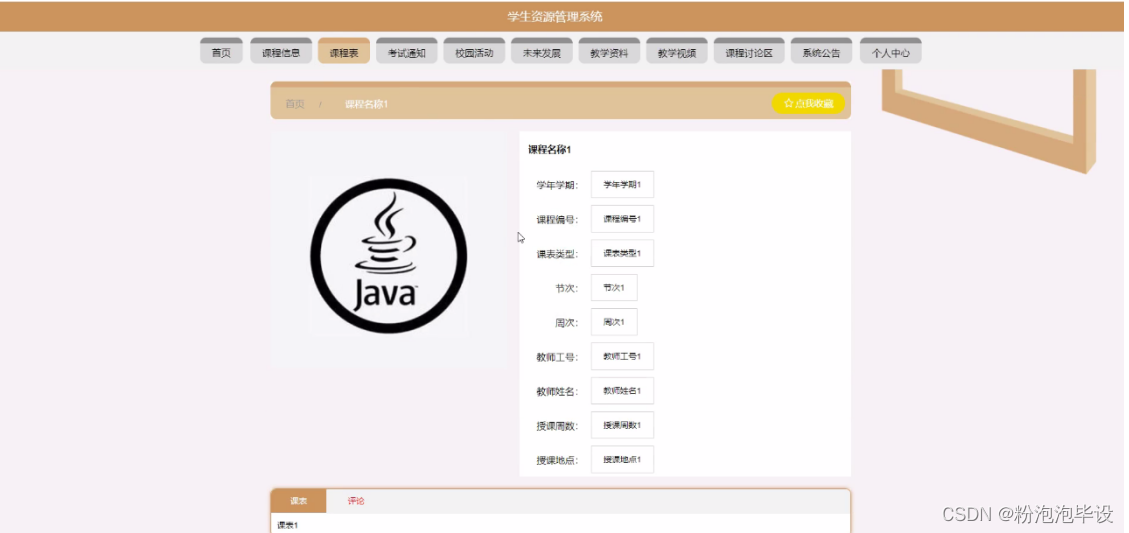Go to the 首页 navigation tab
1129x533 pixels.
[221, 51]
